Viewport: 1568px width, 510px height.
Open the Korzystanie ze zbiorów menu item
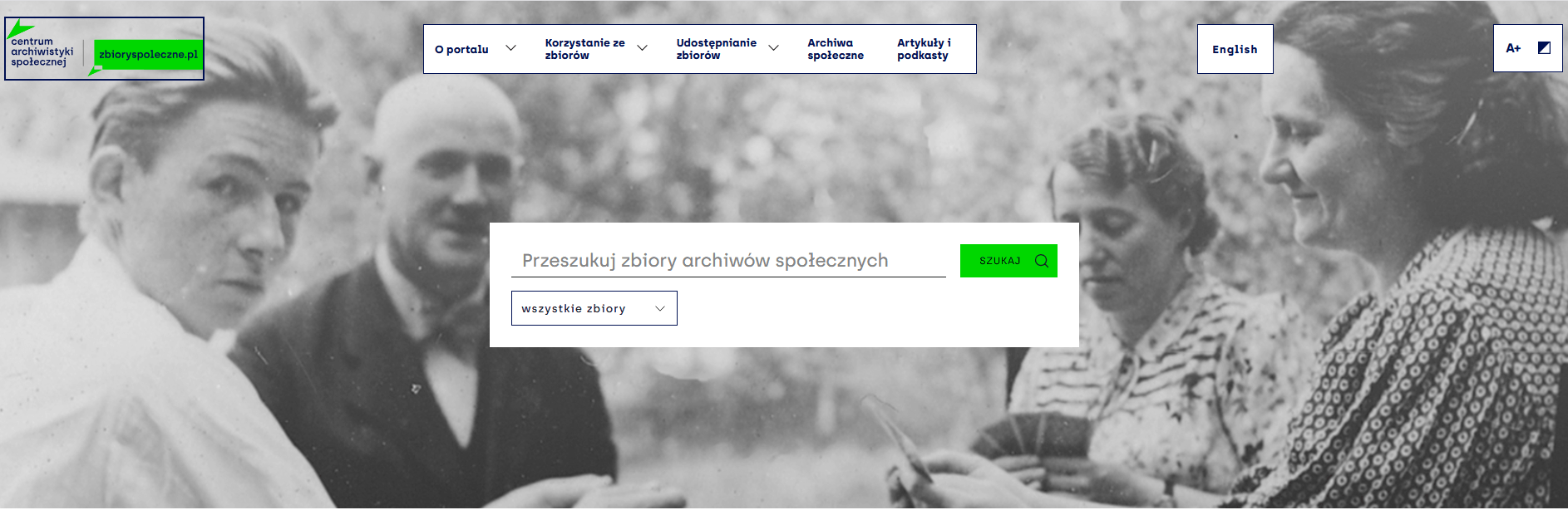(584, 49)
